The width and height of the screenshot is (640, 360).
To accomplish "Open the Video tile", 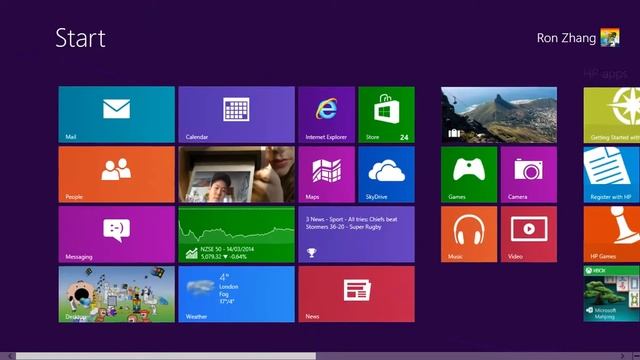I will pyautogui.click(x=529, y=234).
